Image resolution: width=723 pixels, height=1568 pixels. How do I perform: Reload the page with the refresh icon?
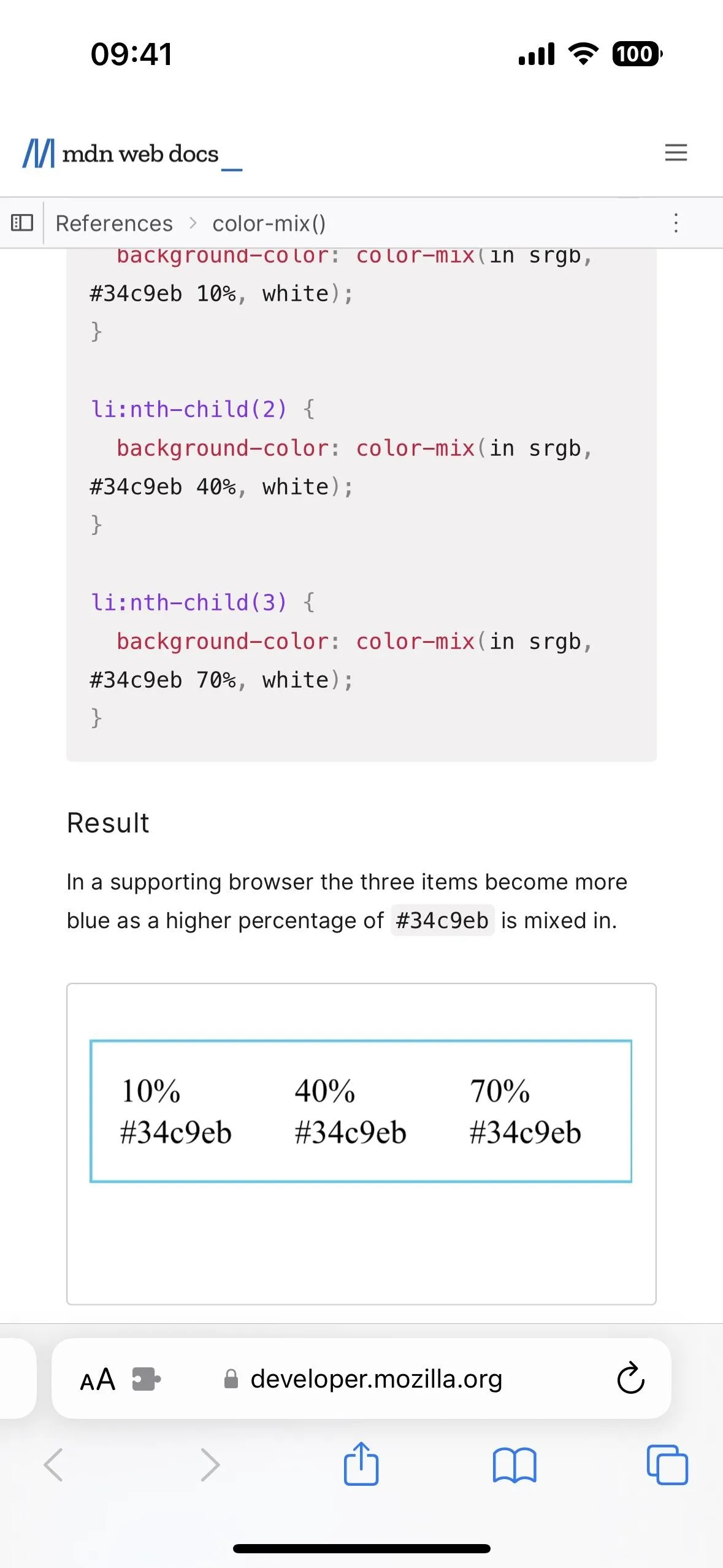tap(630, 1378)
